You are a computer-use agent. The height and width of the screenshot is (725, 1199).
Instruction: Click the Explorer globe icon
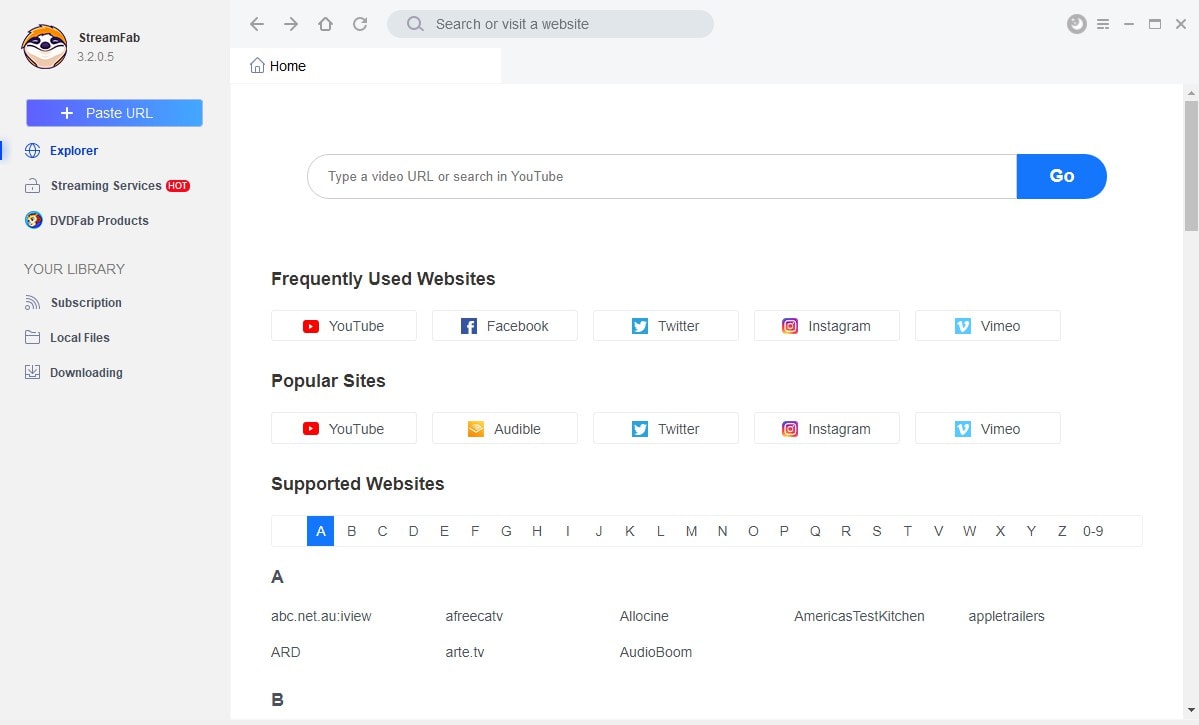[32, 151]
